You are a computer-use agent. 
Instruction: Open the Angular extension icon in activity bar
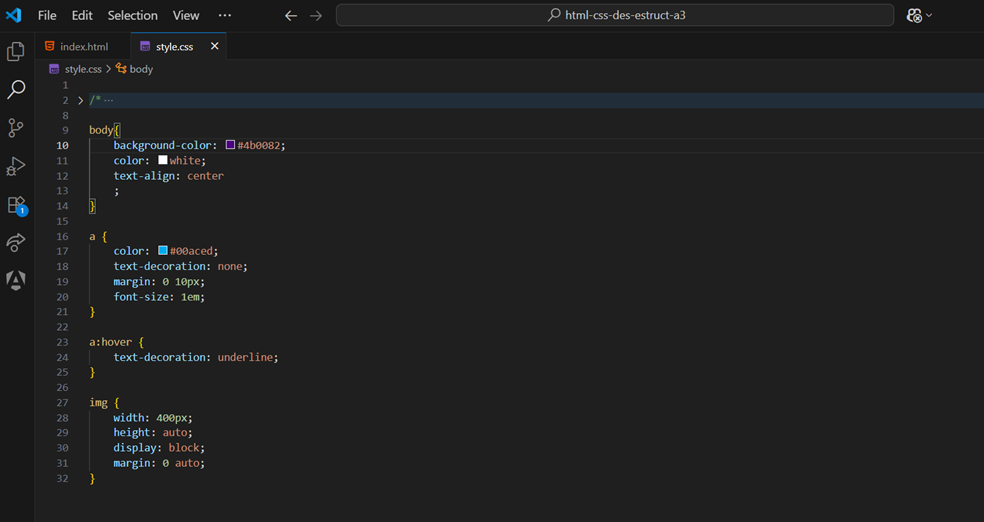pyautogui.click(x=16, y=280)
